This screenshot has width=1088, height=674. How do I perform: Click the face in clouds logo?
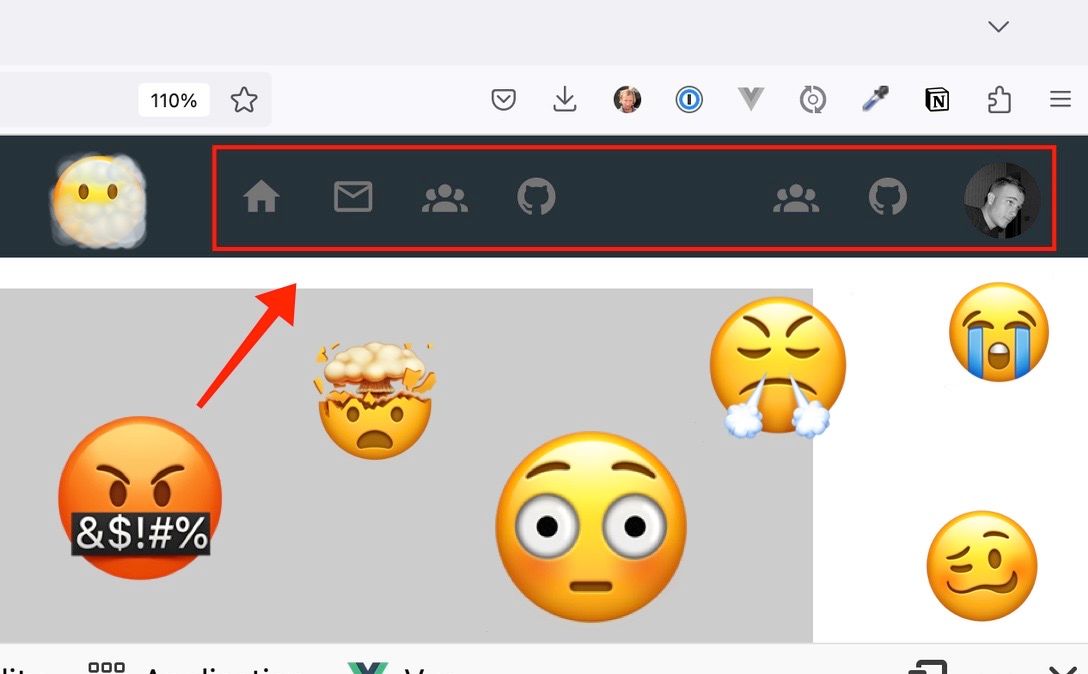pyautogui.click(x=99, y=201)
